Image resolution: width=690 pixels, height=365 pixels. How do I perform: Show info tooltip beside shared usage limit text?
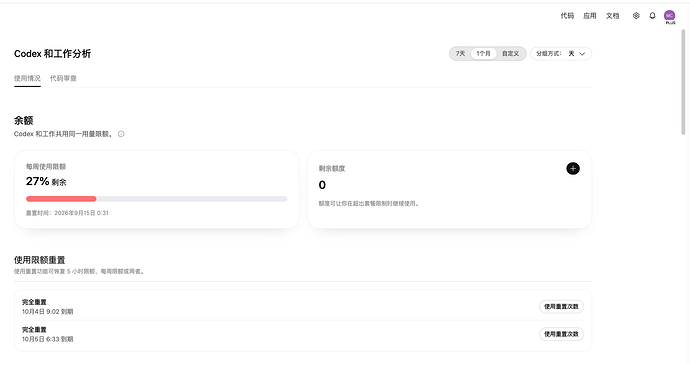pyautogui.click(x=121, y=134)
